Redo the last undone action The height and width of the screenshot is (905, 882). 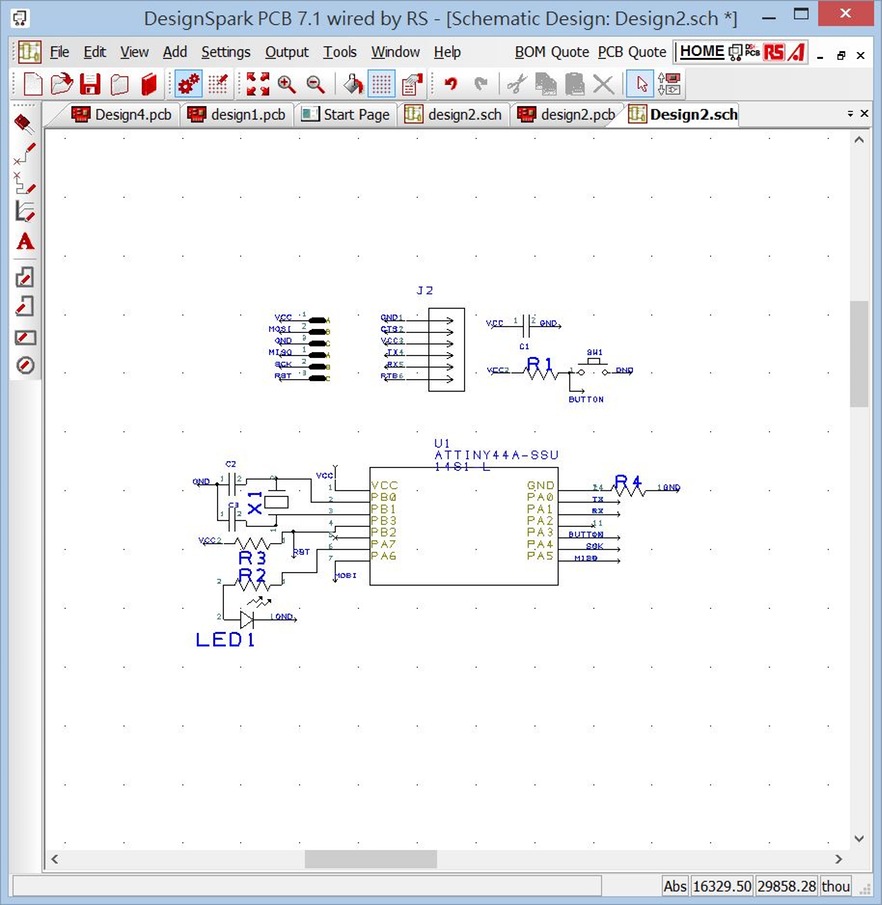click(x=480, y=84)
